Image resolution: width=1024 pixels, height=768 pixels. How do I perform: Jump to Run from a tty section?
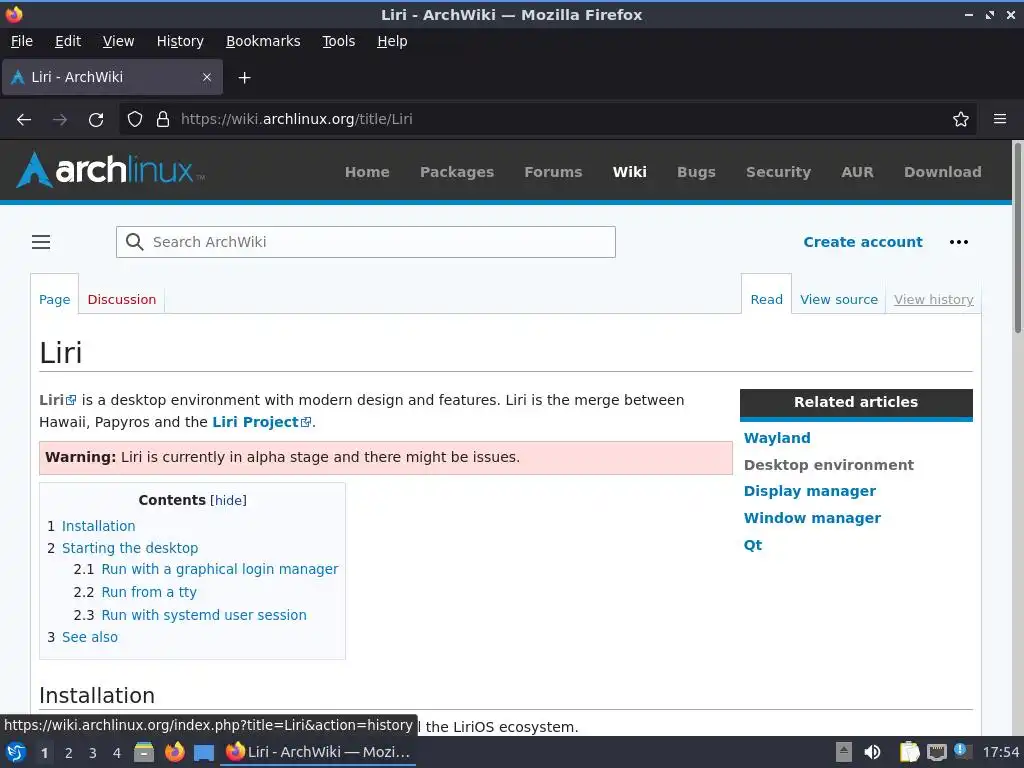pos(149,592)
